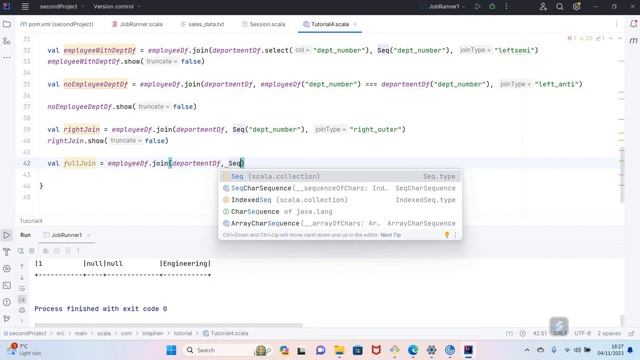
Task: Close the Tutorial4.scala tab
Action: (355, 24)
